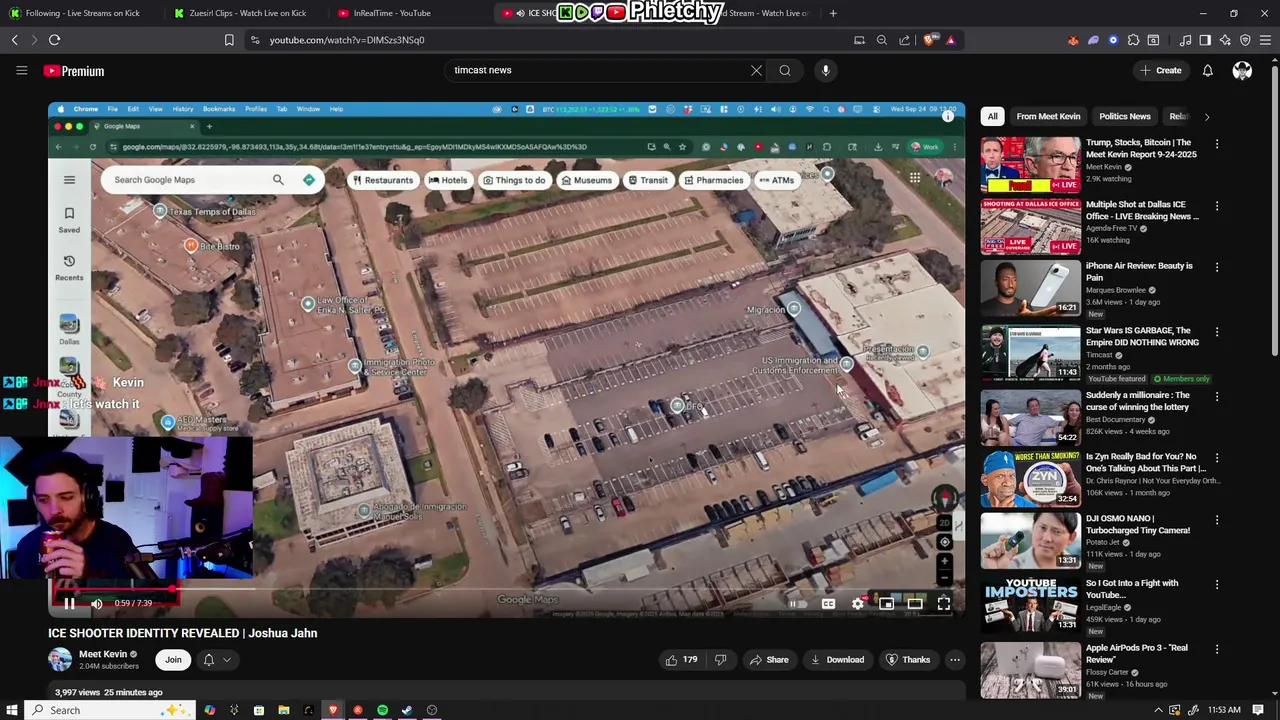Open 'Trump, Stocks, Bitcoin' live video thumbnail
Image resolution: width=1280 pixels, height=720 pixels.
(x=1030, y=165)
